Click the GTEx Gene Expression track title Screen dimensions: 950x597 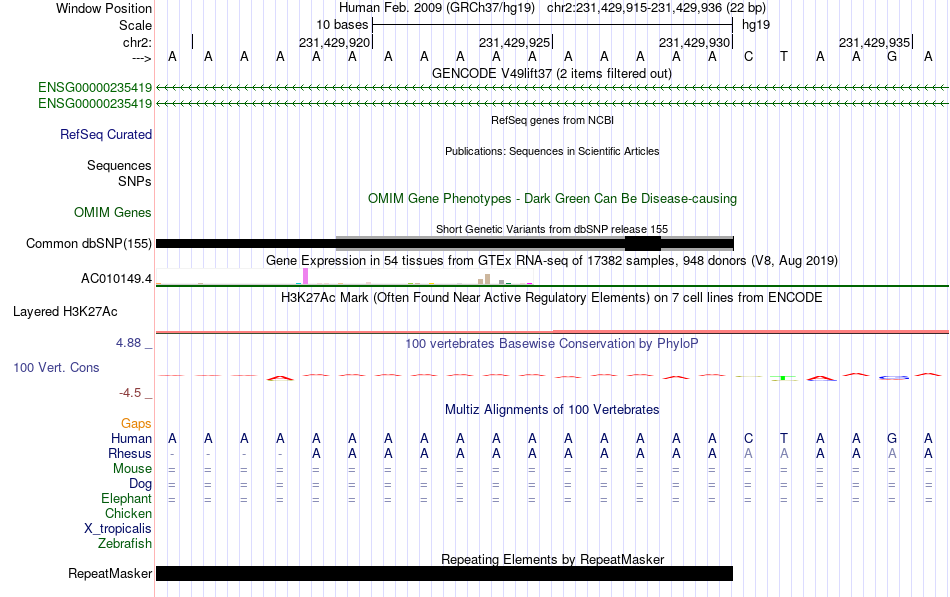click(552, 261)
